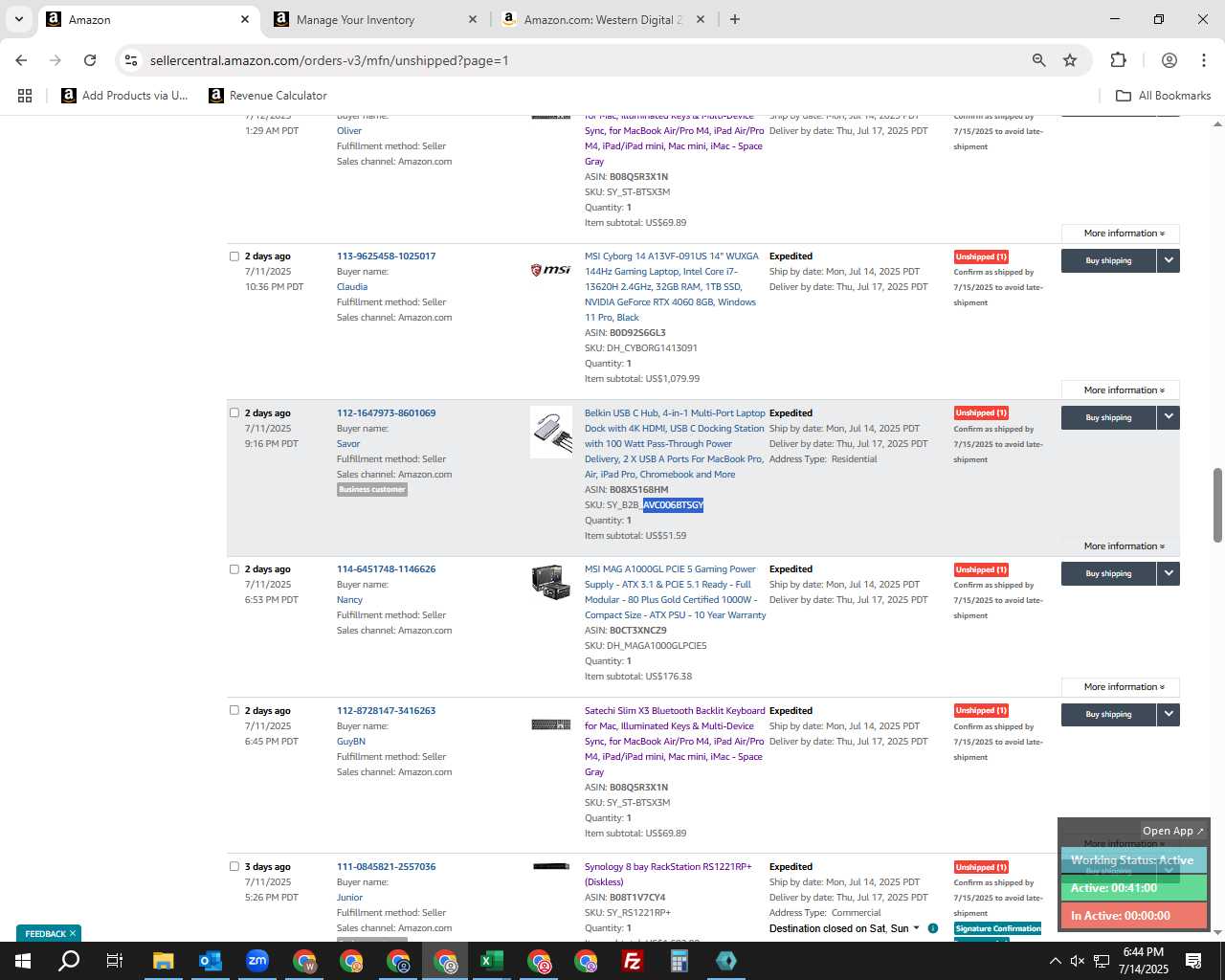Click Buy shipping for MSI Cyborg order

click(1108, 260)
